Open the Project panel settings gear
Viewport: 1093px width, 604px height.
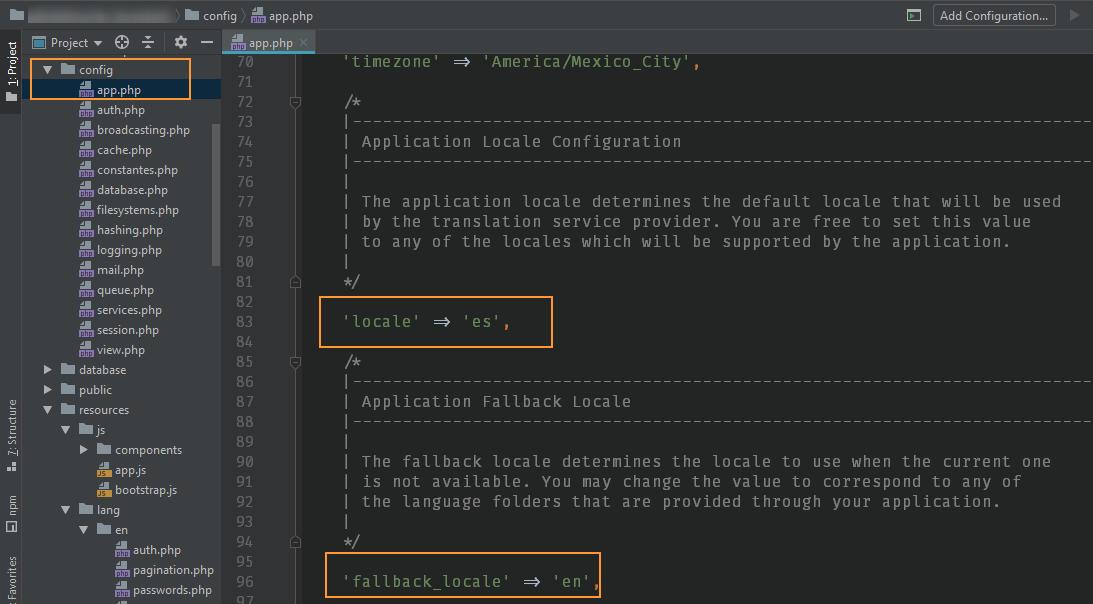[181, 42]
